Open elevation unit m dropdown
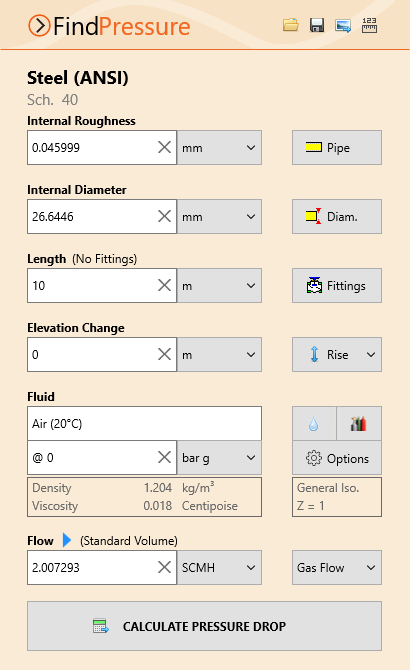 click(x=220, y=354)
